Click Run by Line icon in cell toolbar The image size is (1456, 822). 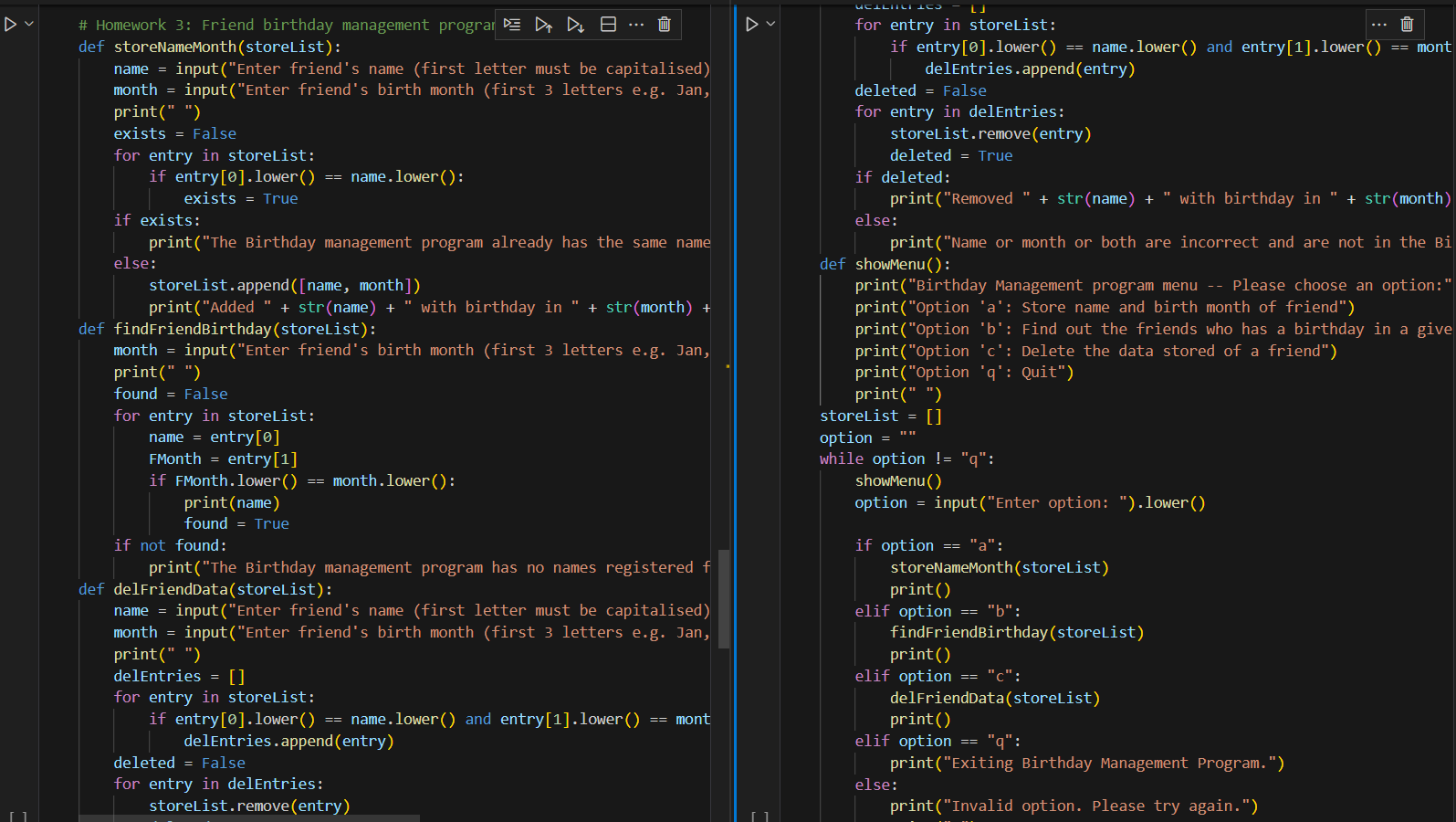[x=512, y=25]
